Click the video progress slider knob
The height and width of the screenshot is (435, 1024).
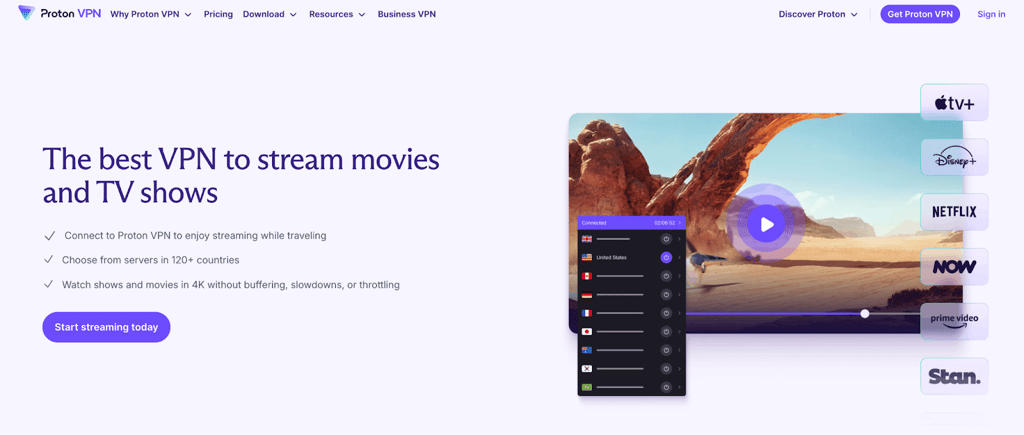pyautogui.click(x=865, y=314)
